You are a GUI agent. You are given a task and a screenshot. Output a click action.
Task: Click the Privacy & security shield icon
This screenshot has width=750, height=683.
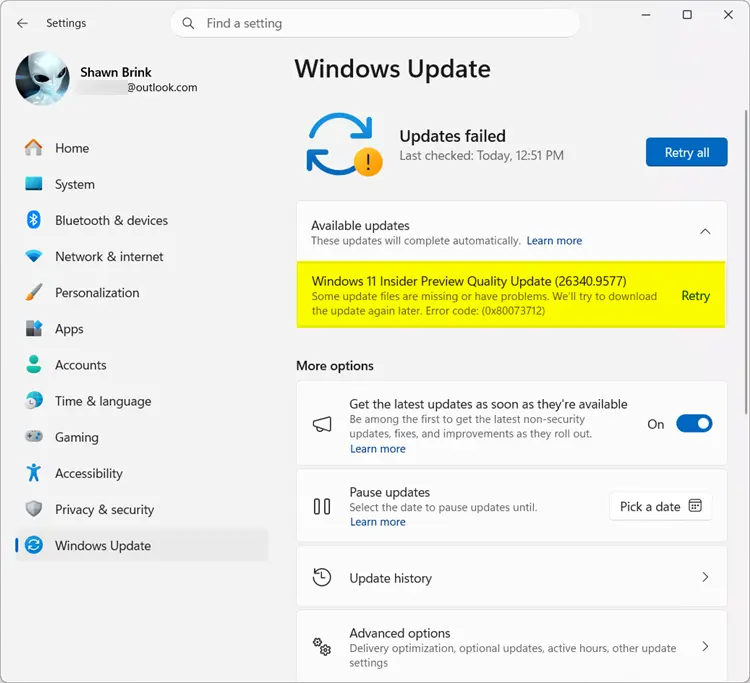click(x=33, y=509)
